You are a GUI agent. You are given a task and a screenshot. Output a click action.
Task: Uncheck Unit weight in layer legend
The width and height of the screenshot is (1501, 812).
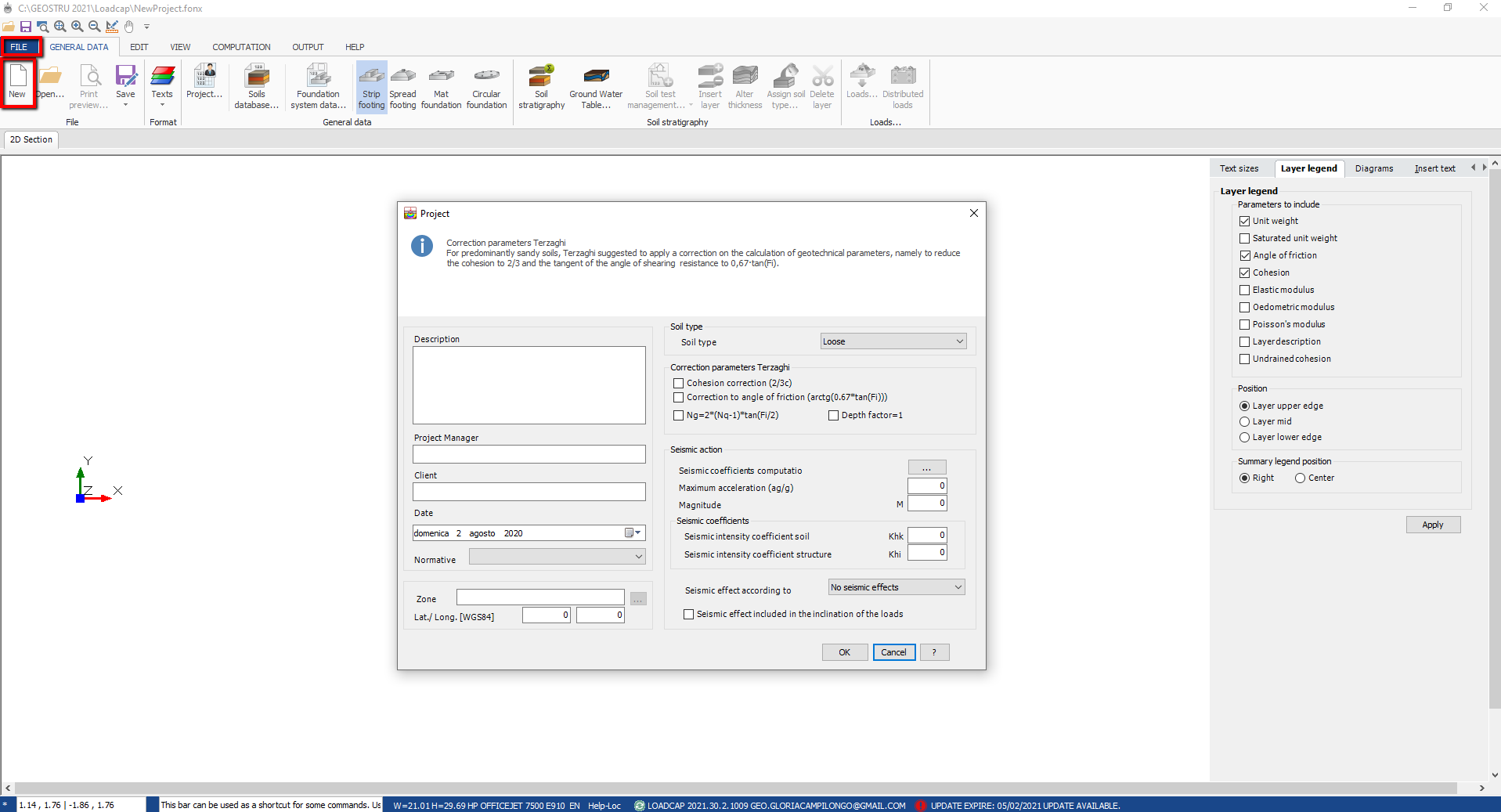point(1245,222)
